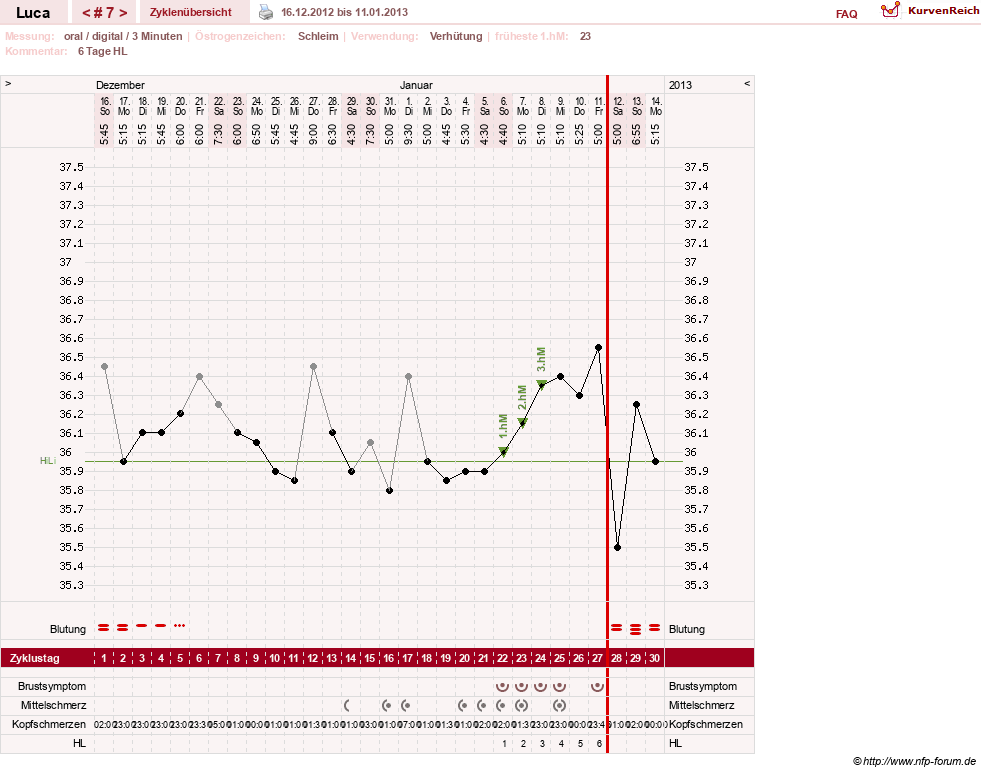Screen dimensions: 981x773
Task: Click the date header 24. Mo
Action: pyautogui.click(x=257, y=106)
